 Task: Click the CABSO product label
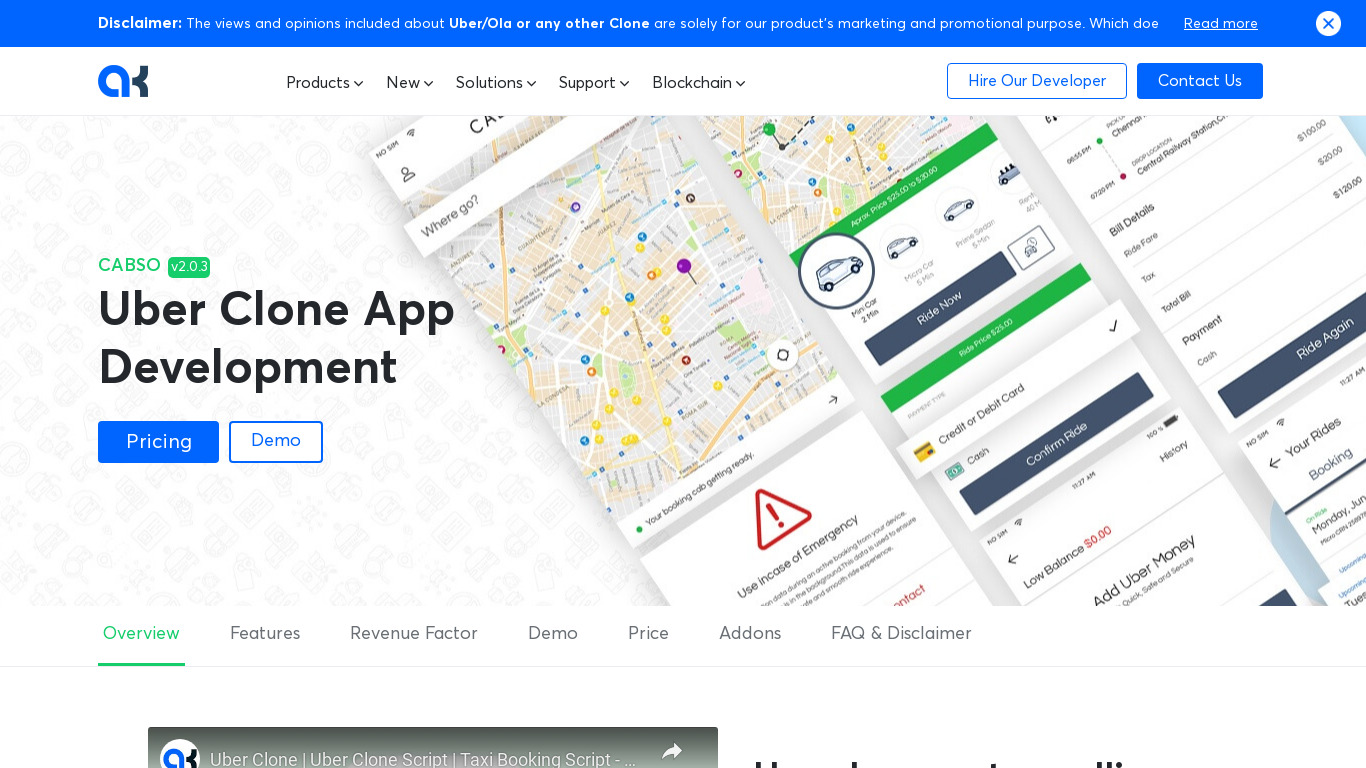129,265
